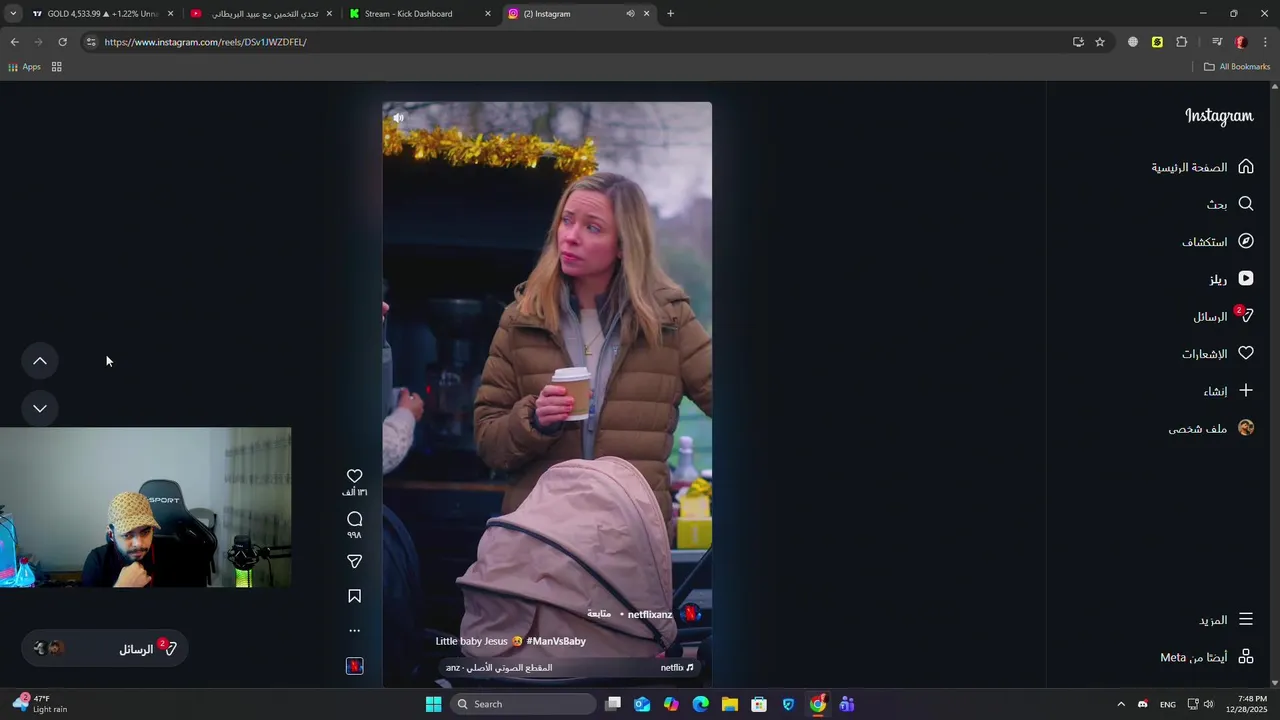This screenshot has height=720, width=1280.
Task: Bookmark this page with the star icon
Action: click(x=1100, y=42)
